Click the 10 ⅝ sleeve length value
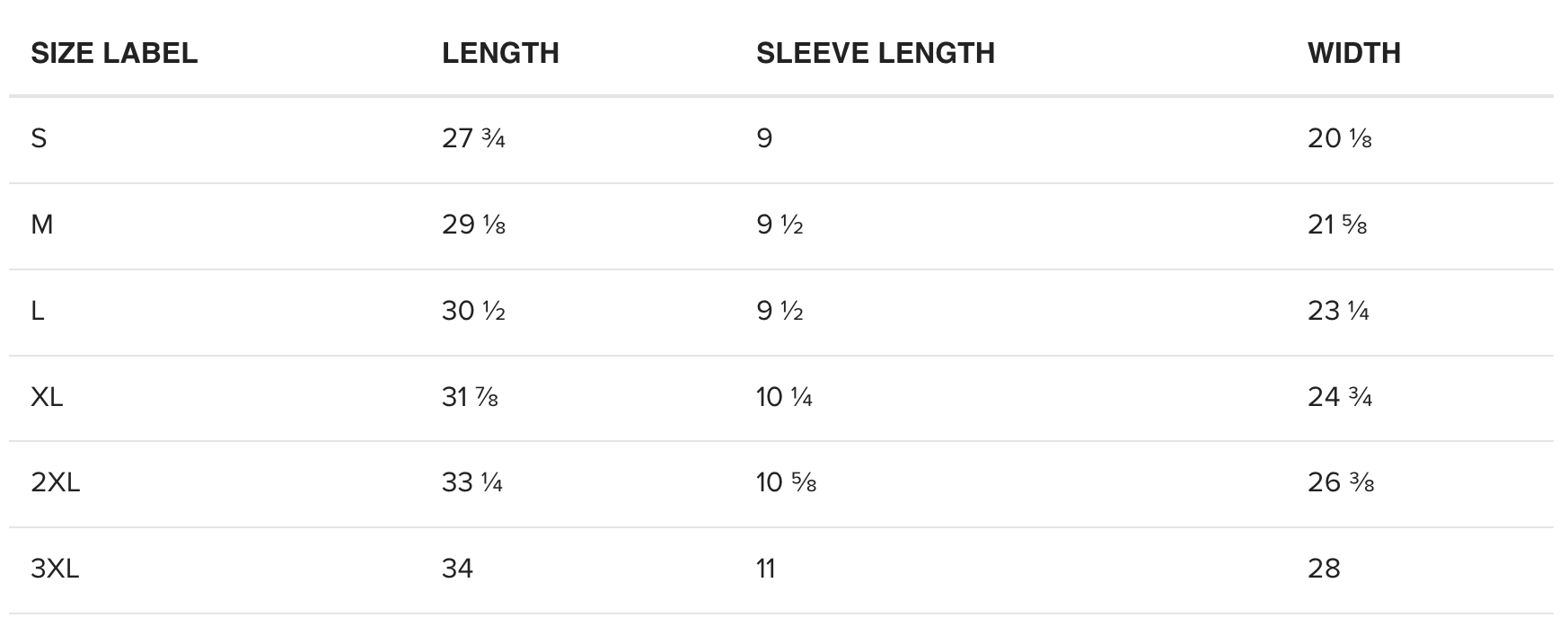1568x618 pixels. 786,483
